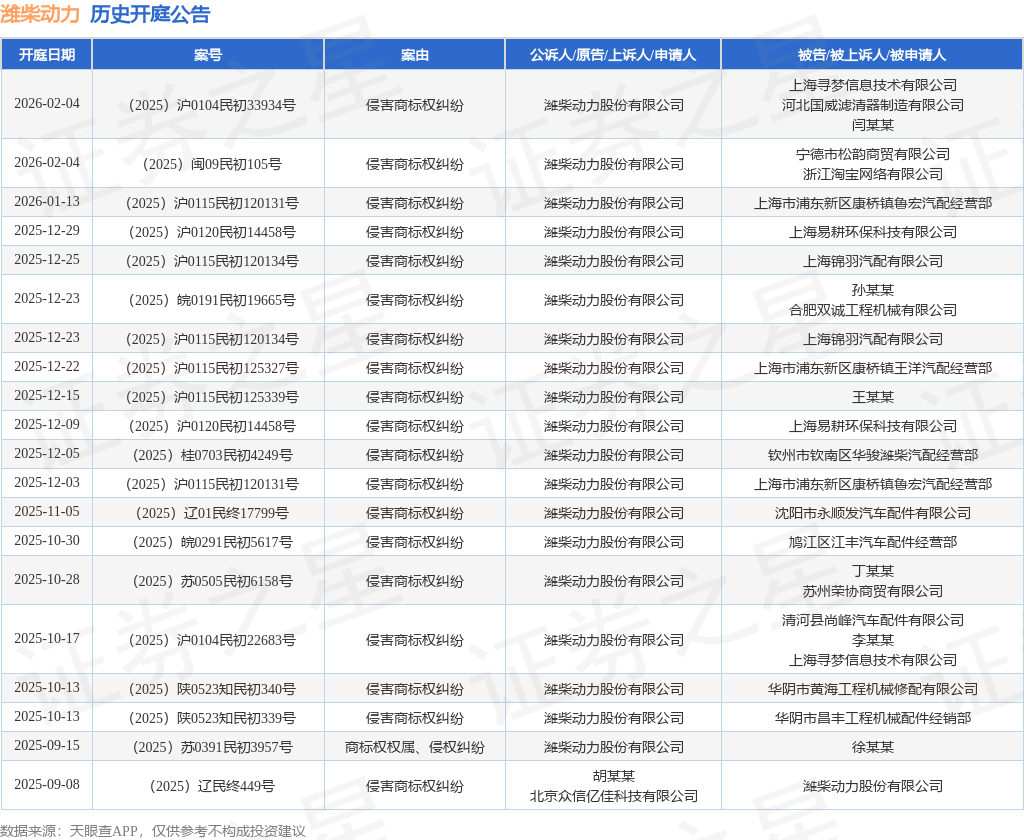Click case number (2025)沪0115民初125339号
Screen dimensions: 1024x840
(x=212, y=397)
